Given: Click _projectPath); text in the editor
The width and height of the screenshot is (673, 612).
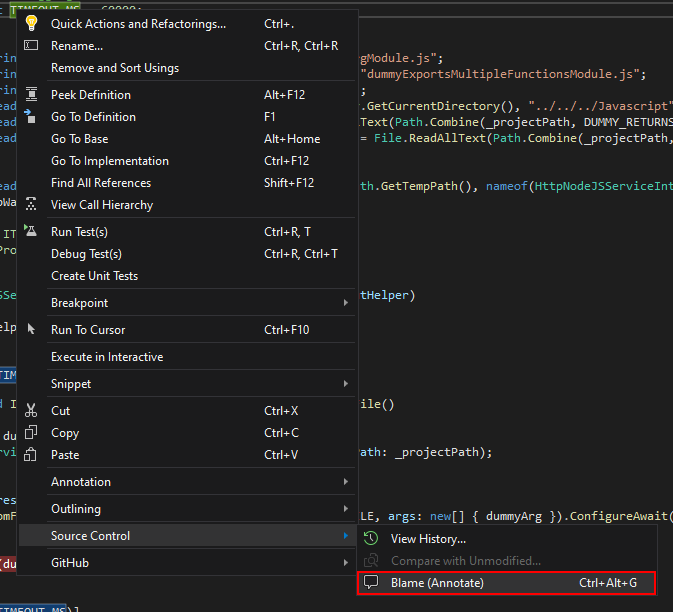Looking at the screenshot, I should [x=443, y=452].
